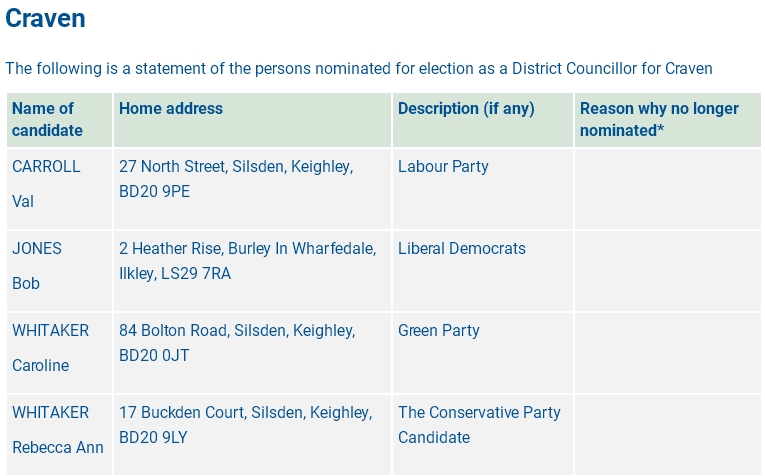Select the CARROLL Val candidate name cell
This screenshot has width=765, height=476.
[46, 184]
